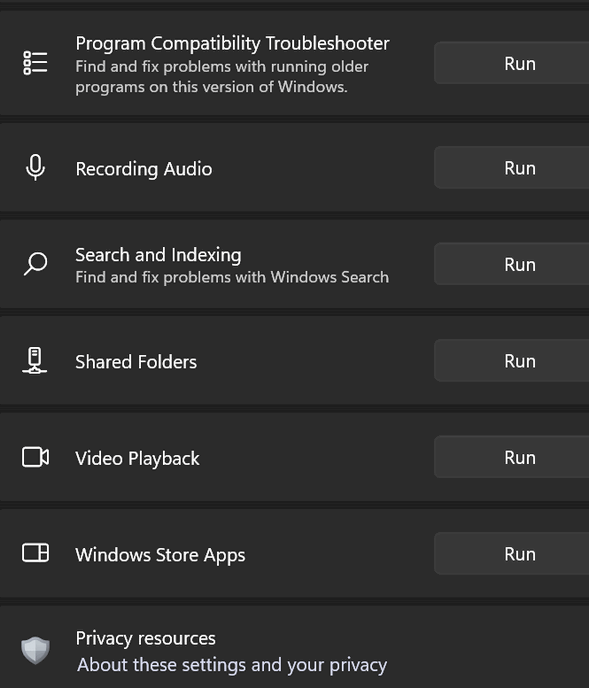This screenshot has height=688, width=589.
Task: Click 'Find and fix problems with running older' description
Action: point(222,67)
